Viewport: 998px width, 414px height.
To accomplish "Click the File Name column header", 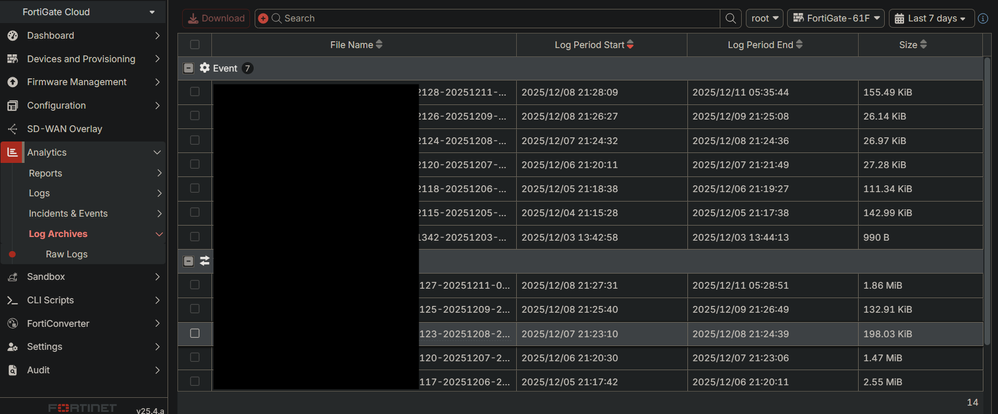I will (364, 45).
